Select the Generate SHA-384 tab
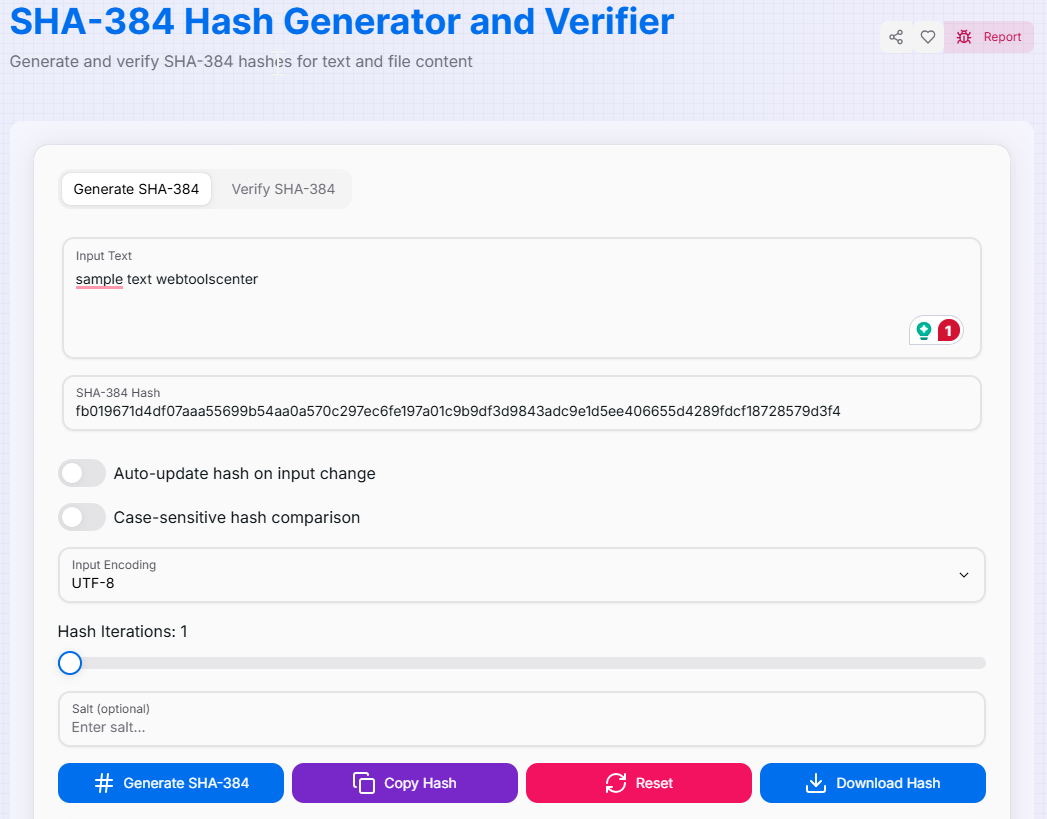The height and width of the screenshot is (819, 1047). (x=135, y=189)
